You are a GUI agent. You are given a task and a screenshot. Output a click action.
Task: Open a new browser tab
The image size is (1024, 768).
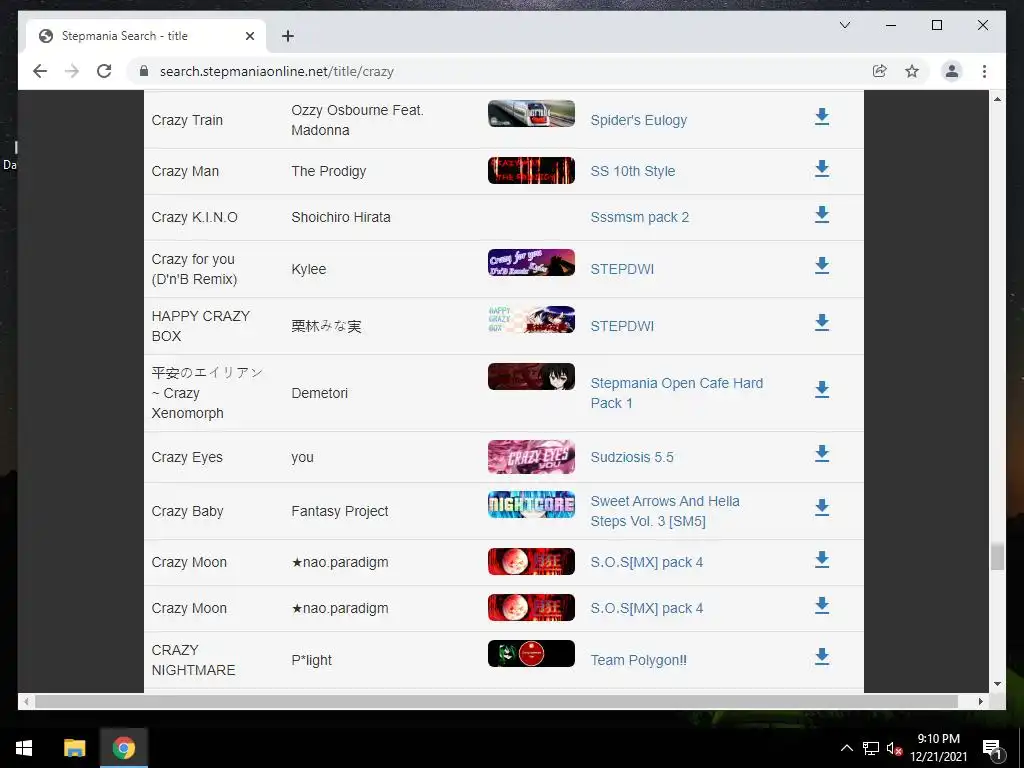(x=288, y=36)
